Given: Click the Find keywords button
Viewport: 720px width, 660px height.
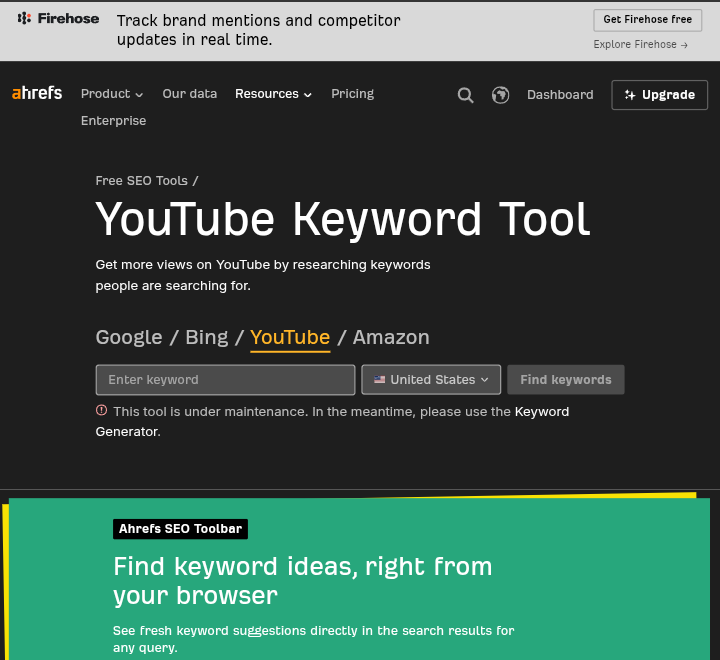Looking at the screenshot, I should coord(566,380).
